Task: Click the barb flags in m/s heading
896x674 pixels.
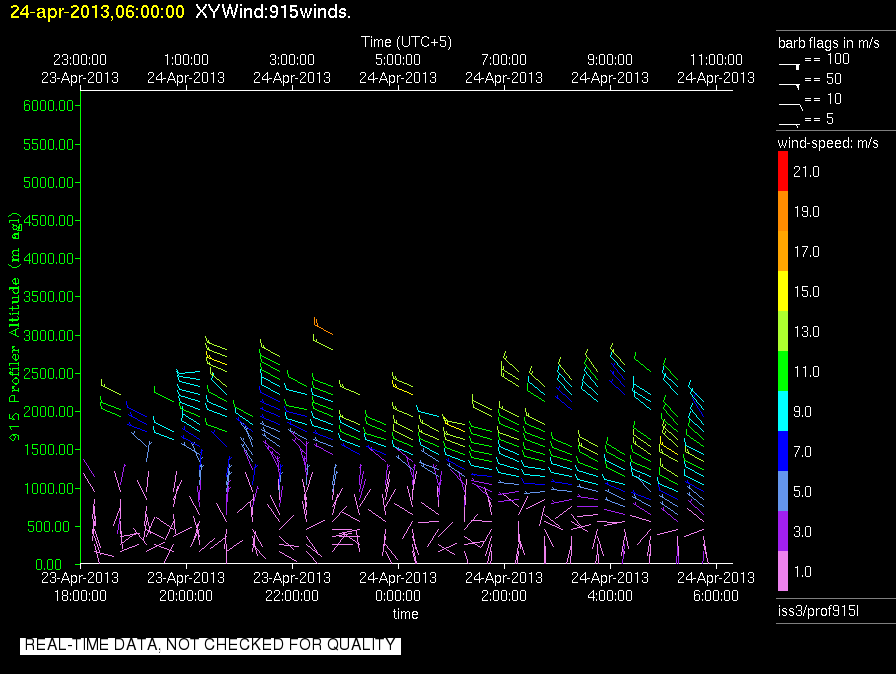Action: (829, 43)
